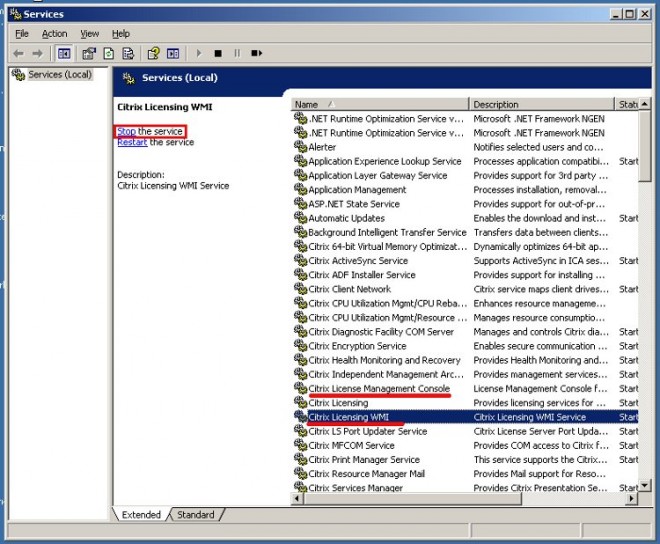Toggle the Show/Hide Console Tree icon
The image size is (660, 544).
tap(64, 53)
